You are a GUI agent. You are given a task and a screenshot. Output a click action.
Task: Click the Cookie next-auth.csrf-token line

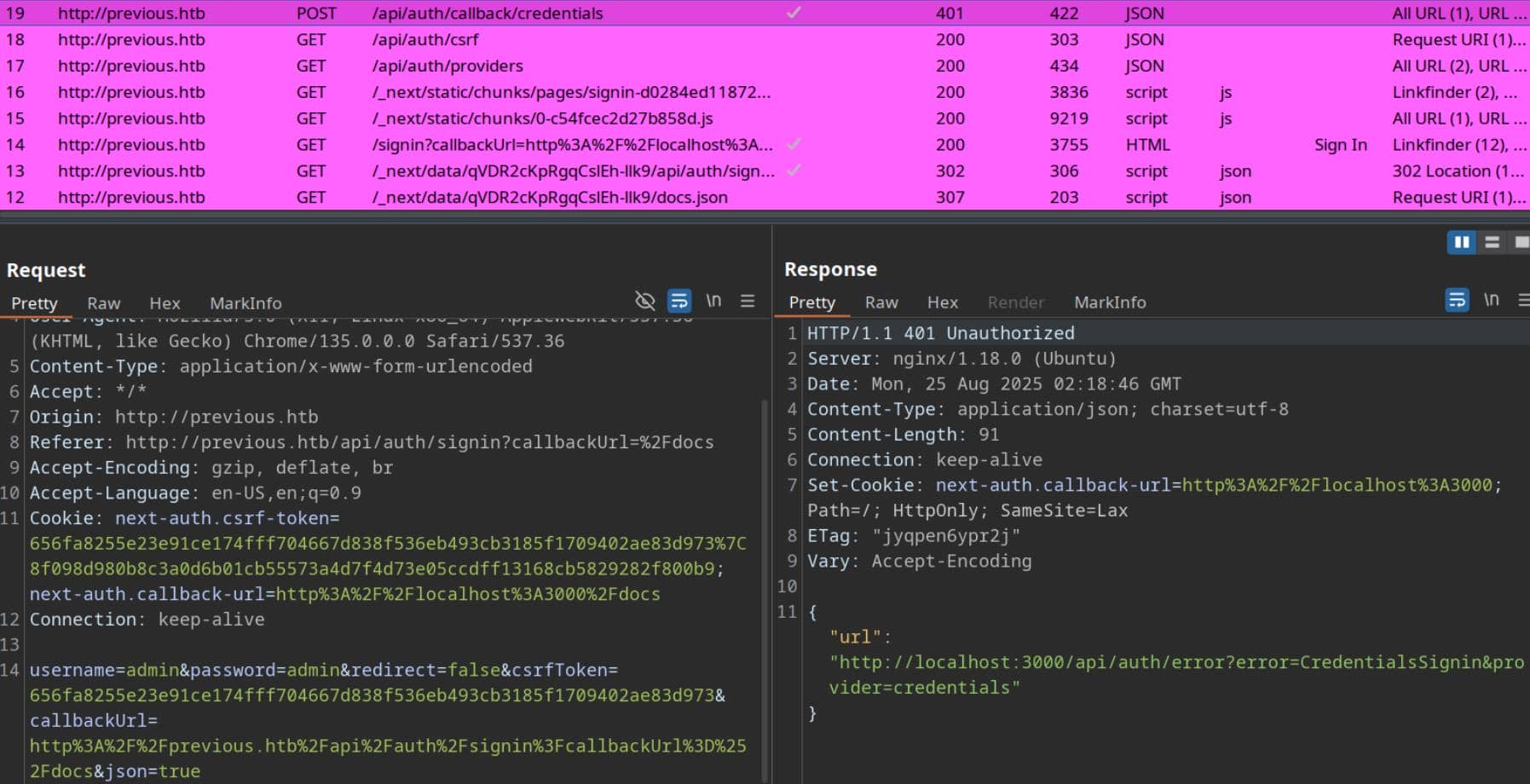184,518
